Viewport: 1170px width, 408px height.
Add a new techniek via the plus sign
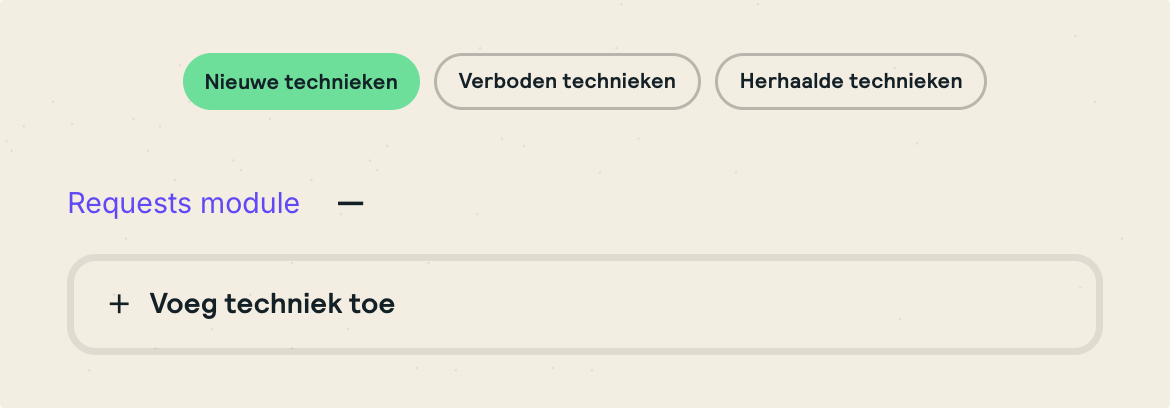pos(119,304)
